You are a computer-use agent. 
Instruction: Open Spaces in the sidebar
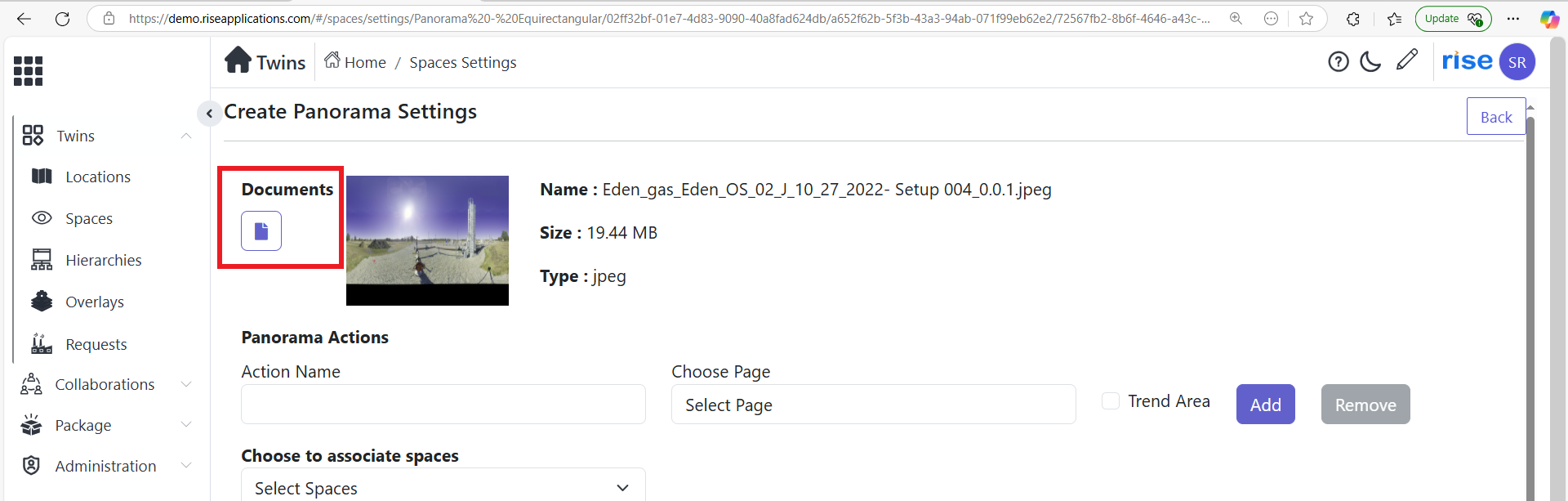[x=89, y=218]
